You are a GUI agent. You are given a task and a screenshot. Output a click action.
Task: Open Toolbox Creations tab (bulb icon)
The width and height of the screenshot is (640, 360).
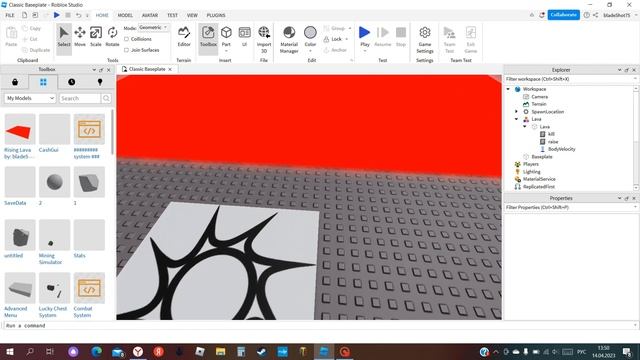pyautogui.click(x=100, y=82)
